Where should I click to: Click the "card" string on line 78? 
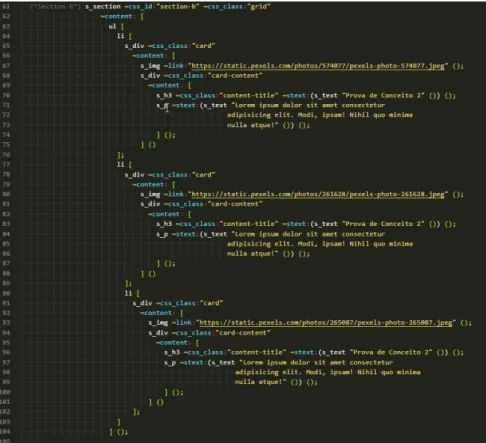coord(204,174)
